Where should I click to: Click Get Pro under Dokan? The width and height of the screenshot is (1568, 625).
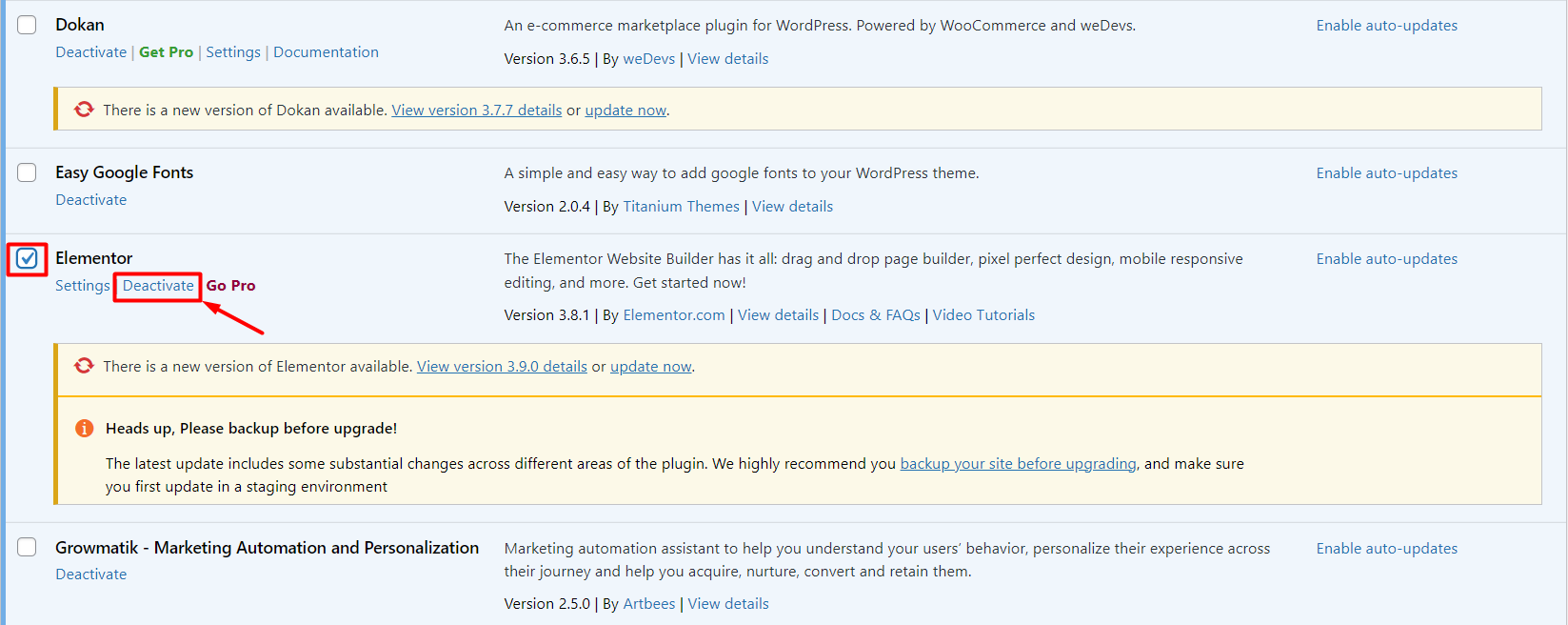click(166, 52)
